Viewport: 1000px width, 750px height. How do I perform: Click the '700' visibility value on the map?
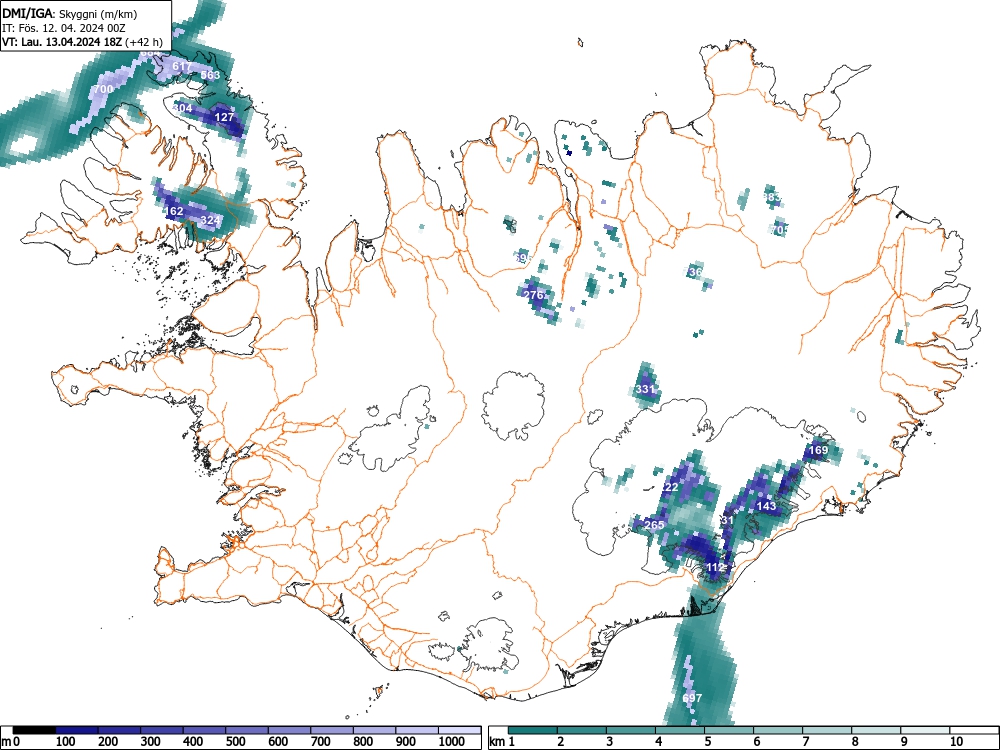coord(103,89)
